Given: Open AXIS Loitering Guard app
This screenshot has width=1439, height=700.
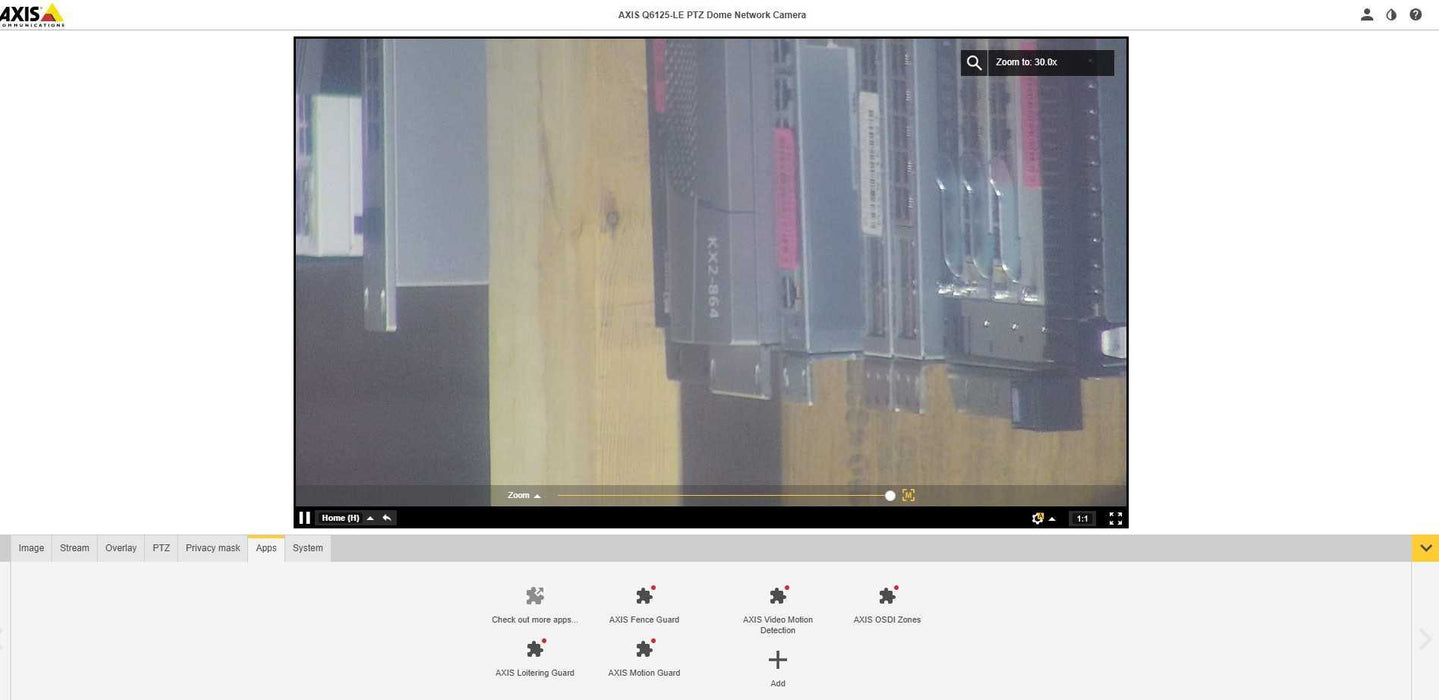Looking at the screenshot, I should pos(535,650).
